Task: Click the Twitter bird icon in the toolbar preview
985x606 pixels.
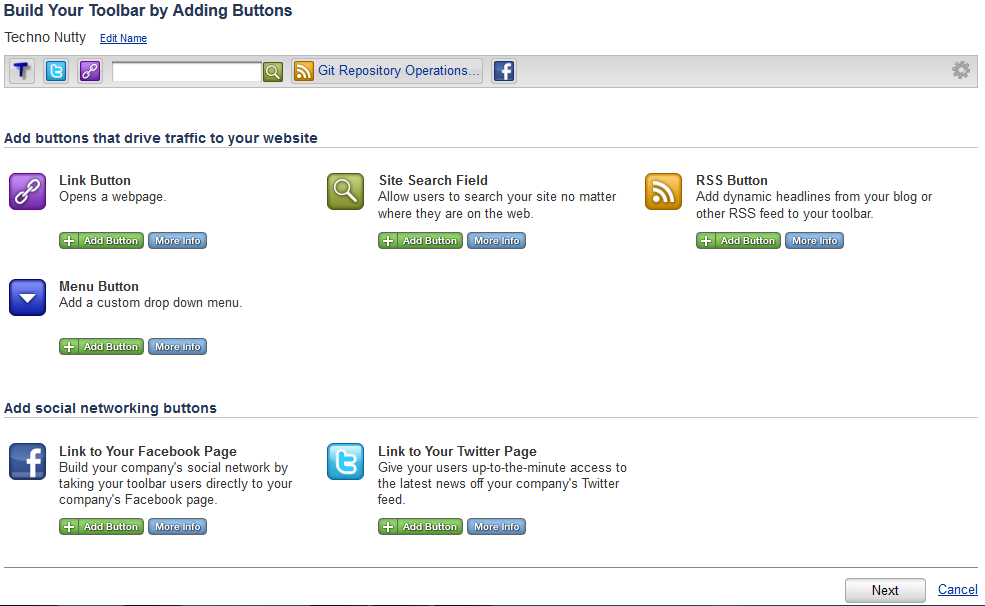Action: [55, 70]
